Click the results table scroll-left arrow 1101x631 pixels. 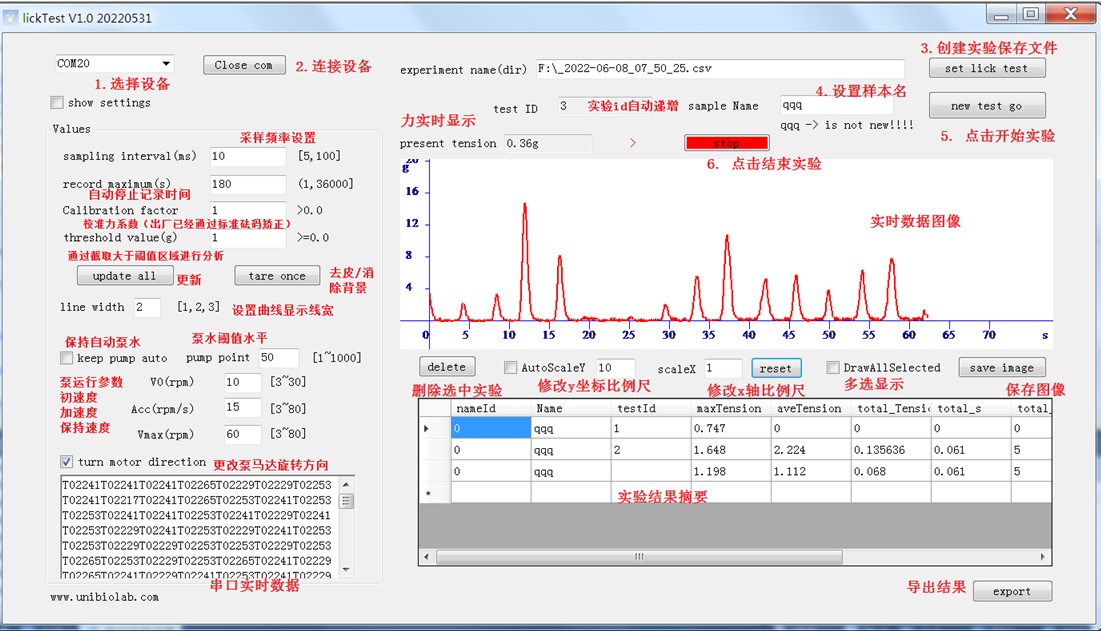pos(427,557)
